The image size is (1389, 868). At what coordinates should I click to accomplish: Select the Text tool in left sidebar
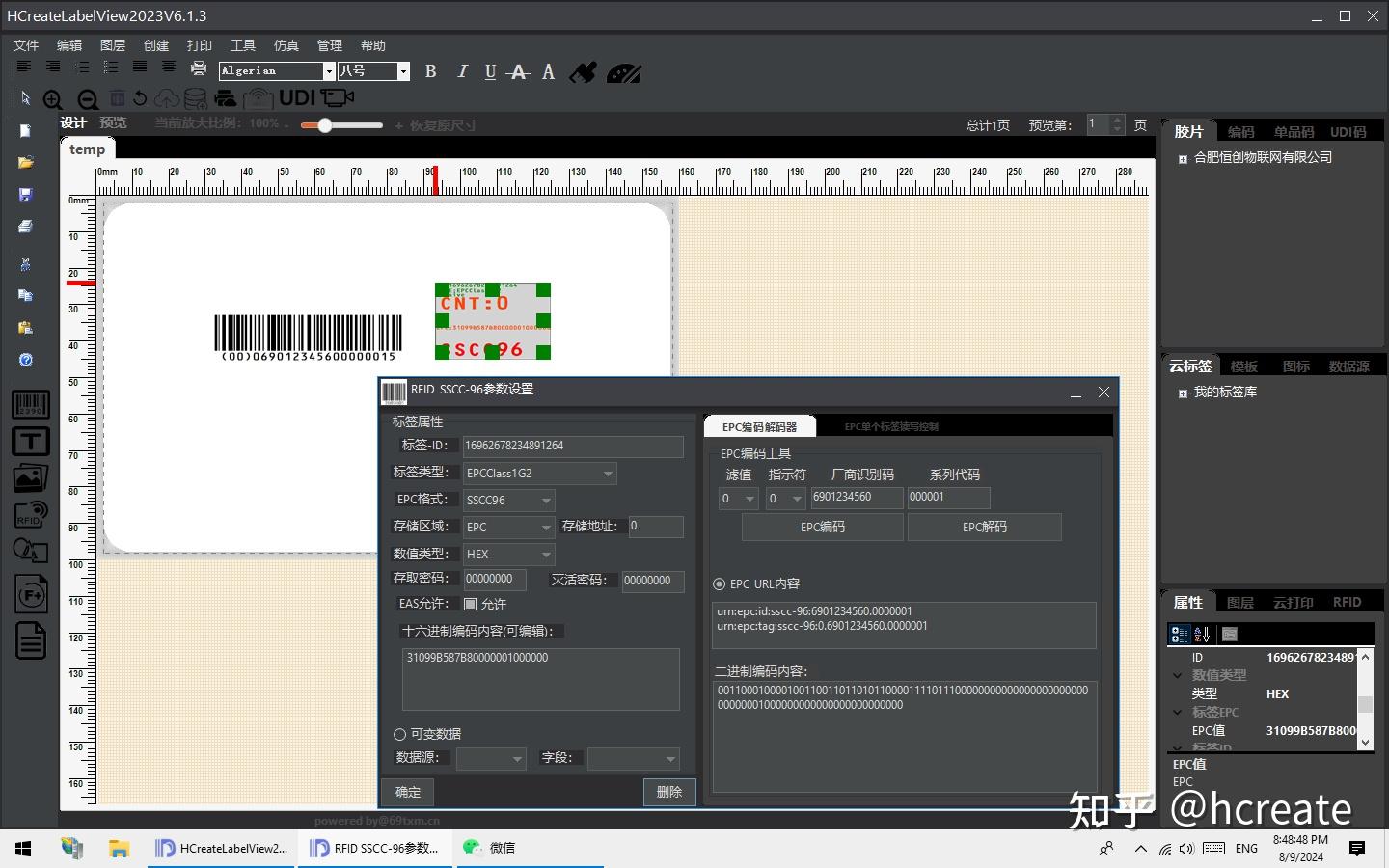point(29,442)
